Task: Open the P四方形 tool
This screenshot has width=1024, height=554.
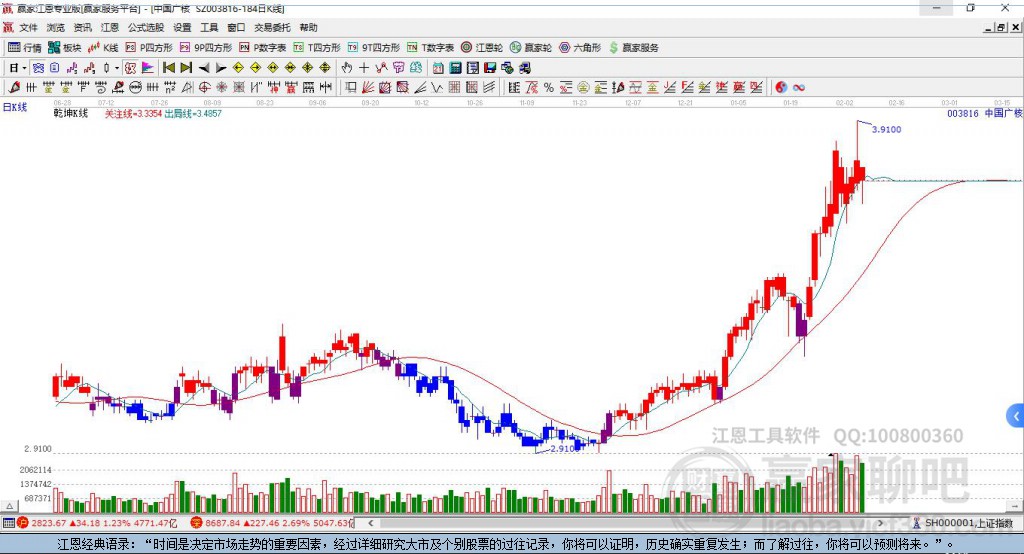Action: coord(149,48)
